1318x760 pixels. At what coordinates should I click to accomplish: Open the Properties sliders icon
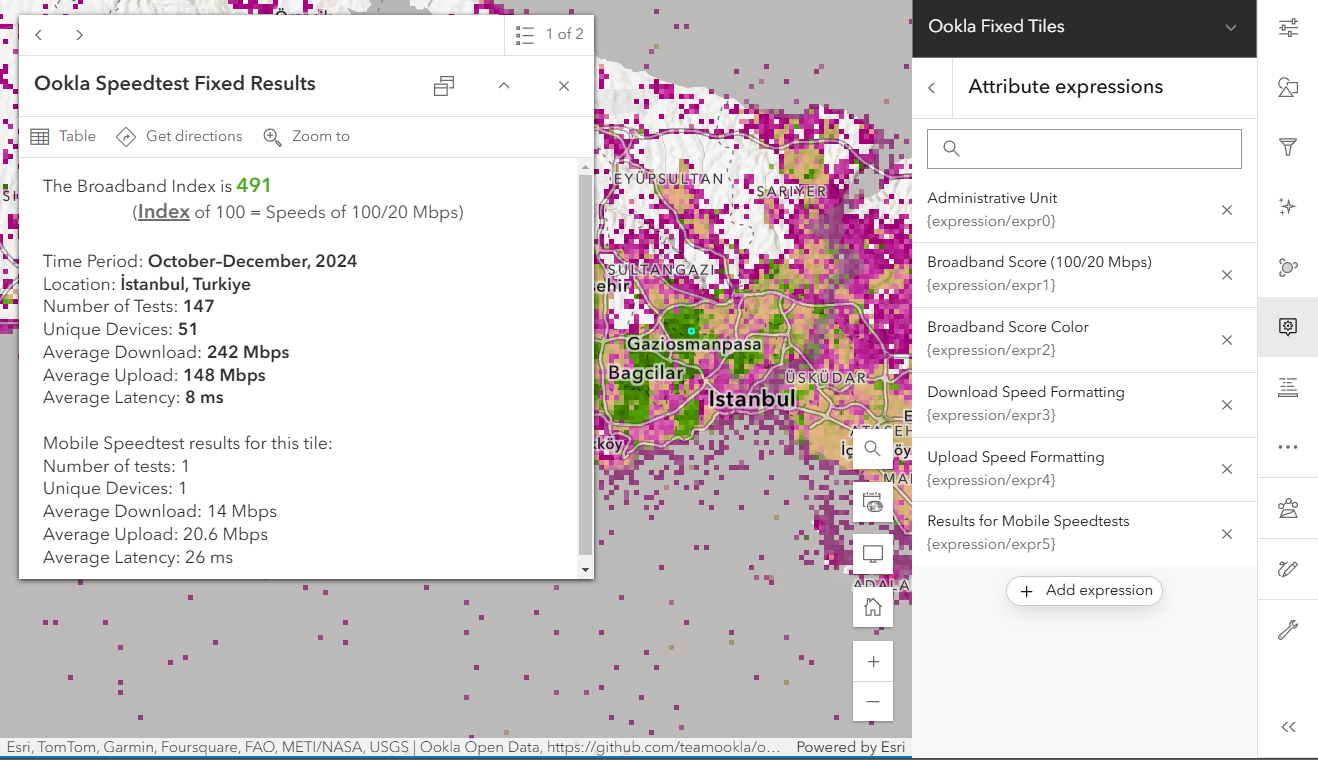coord(1288,28)
